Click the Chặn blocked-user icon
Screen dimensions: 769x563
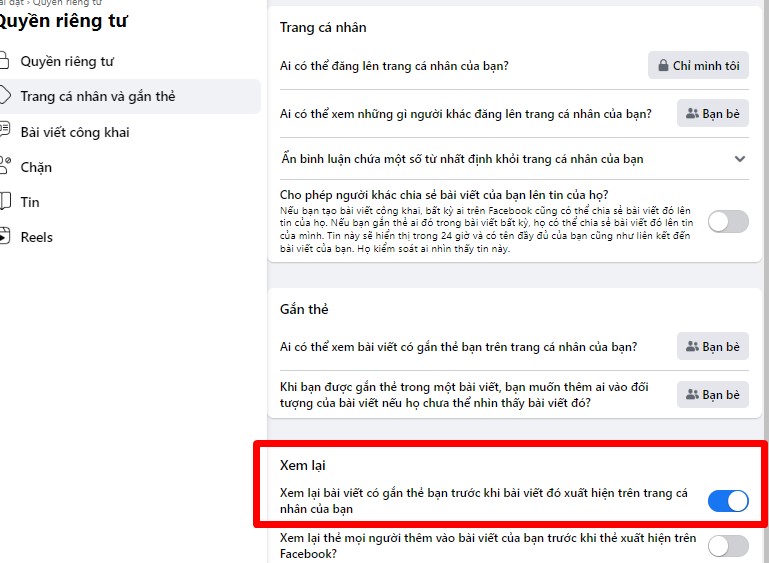(x=4, y=166)
